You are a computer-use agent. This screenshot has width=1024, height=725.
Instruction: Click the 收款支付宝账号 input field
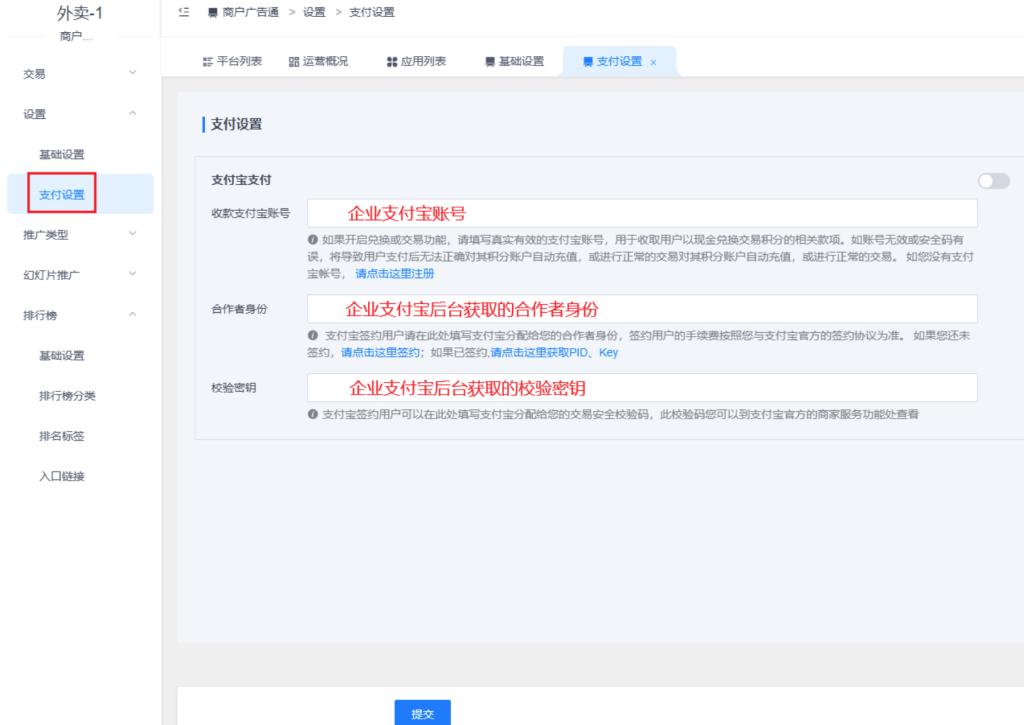pyautogui.click(x=642, y=213)
